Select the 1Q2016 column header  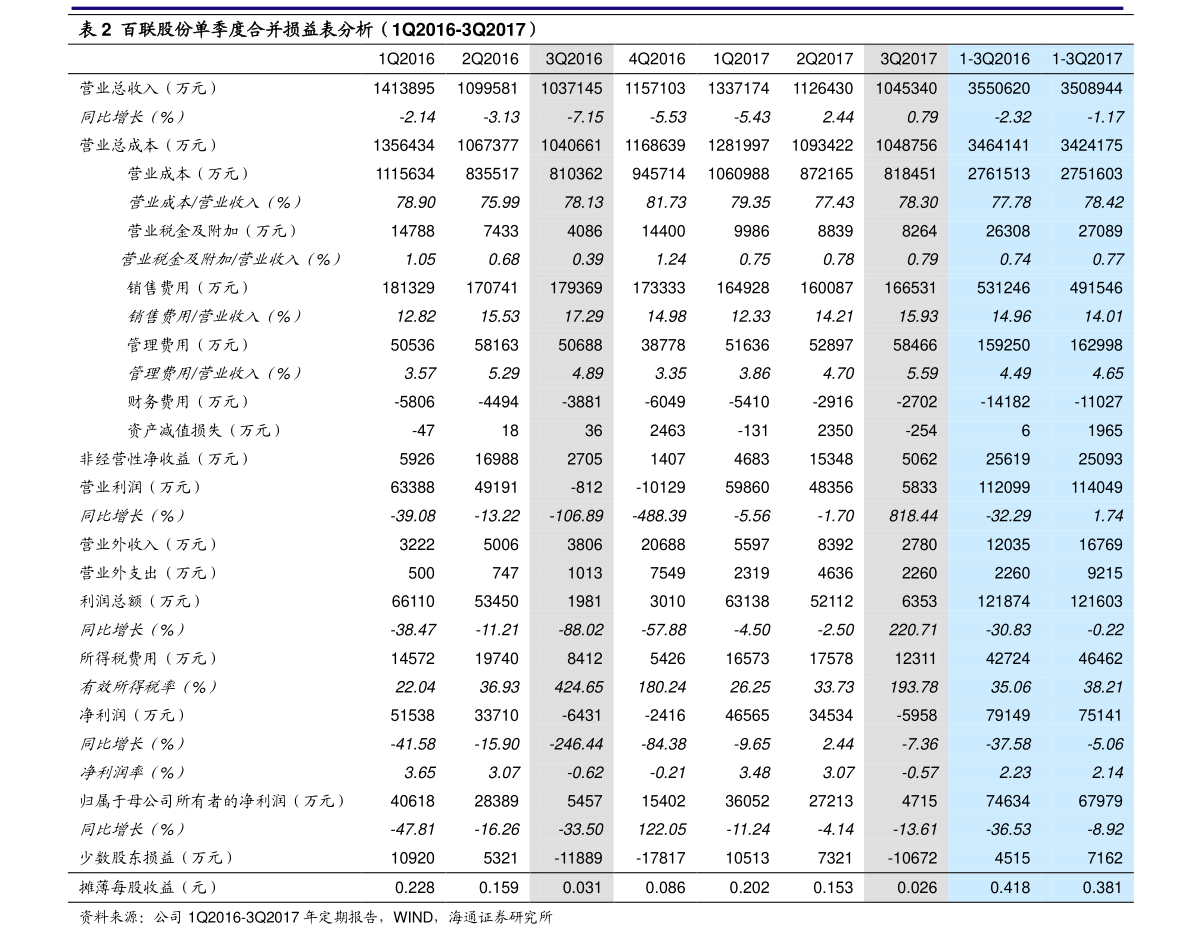[x=406, y=59]
